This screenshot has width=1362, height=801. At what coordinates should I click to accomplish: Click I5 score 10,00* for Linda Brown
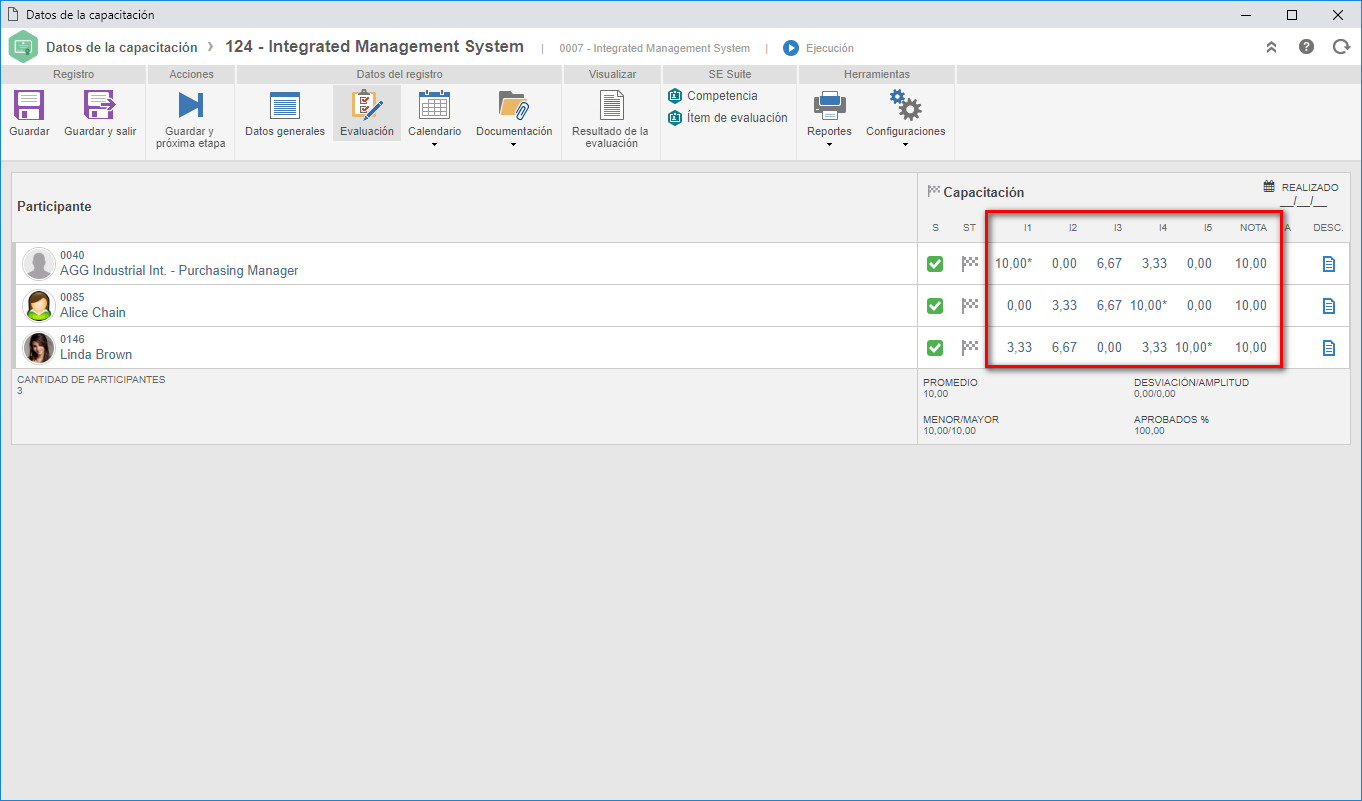[x=1193, y=348]
